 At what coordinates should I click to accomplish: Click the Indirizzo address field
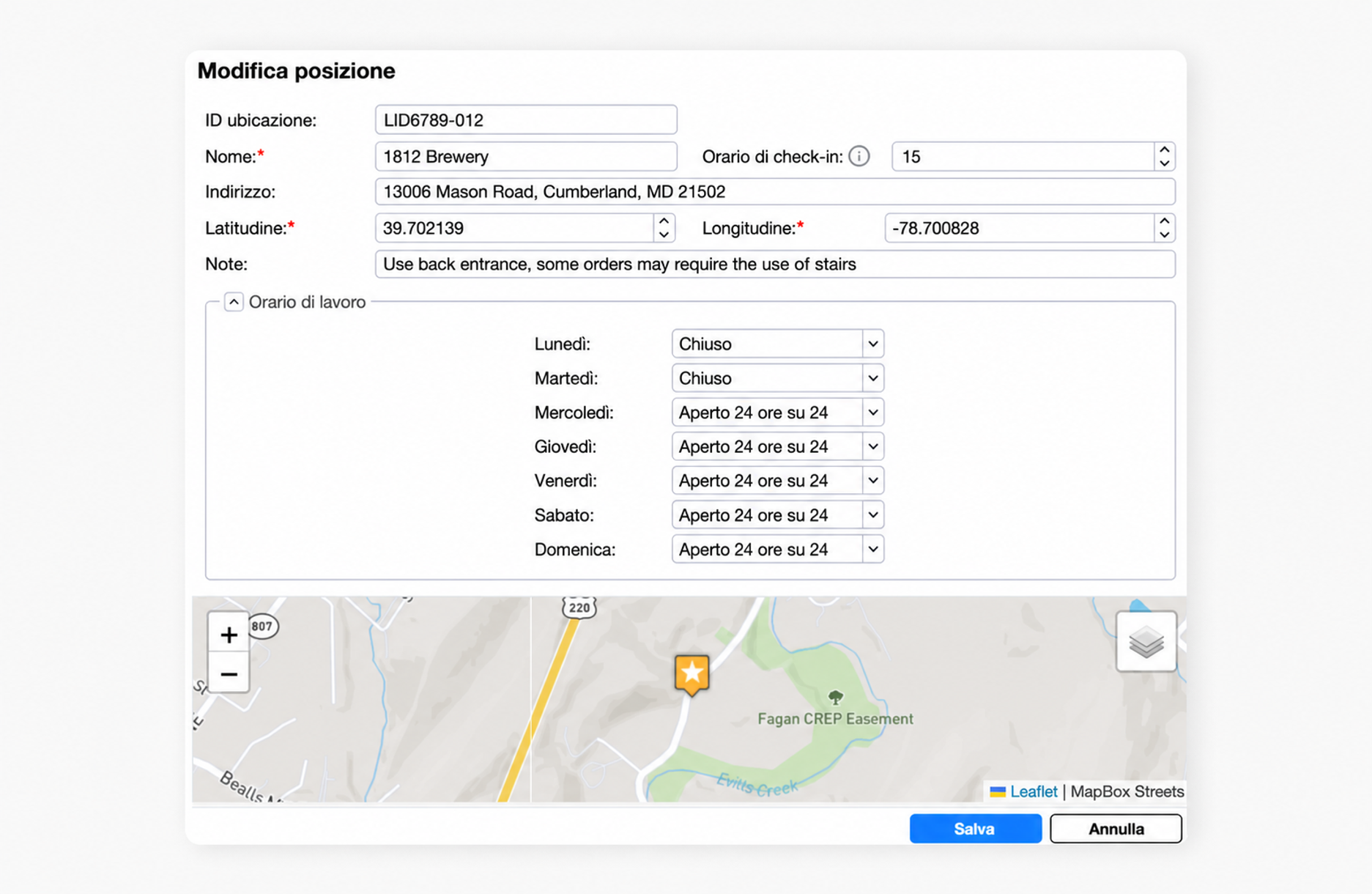(775, 192)
